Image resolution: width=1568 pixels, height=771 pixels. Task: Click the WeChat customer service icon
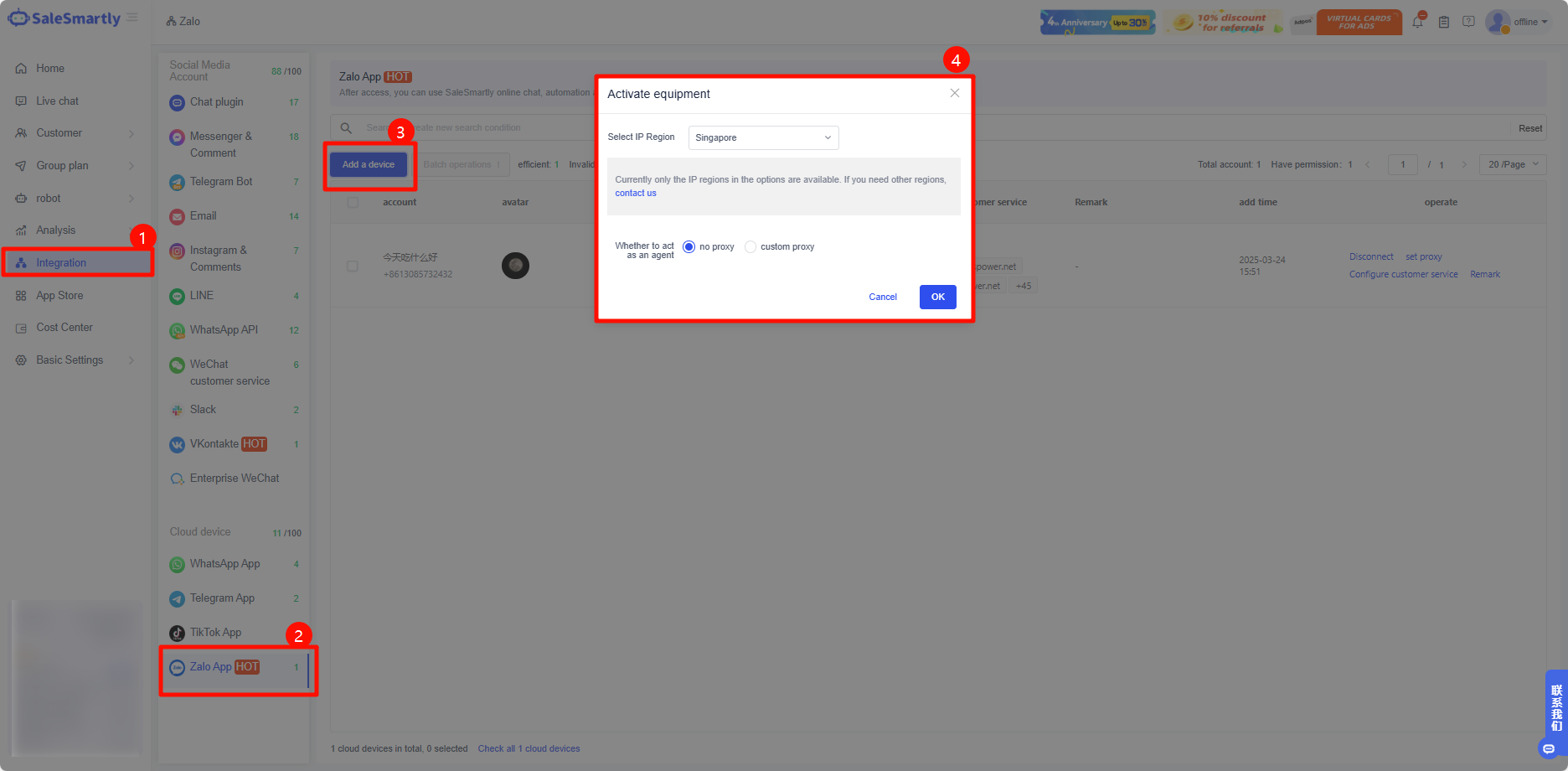tap(177, 365)
